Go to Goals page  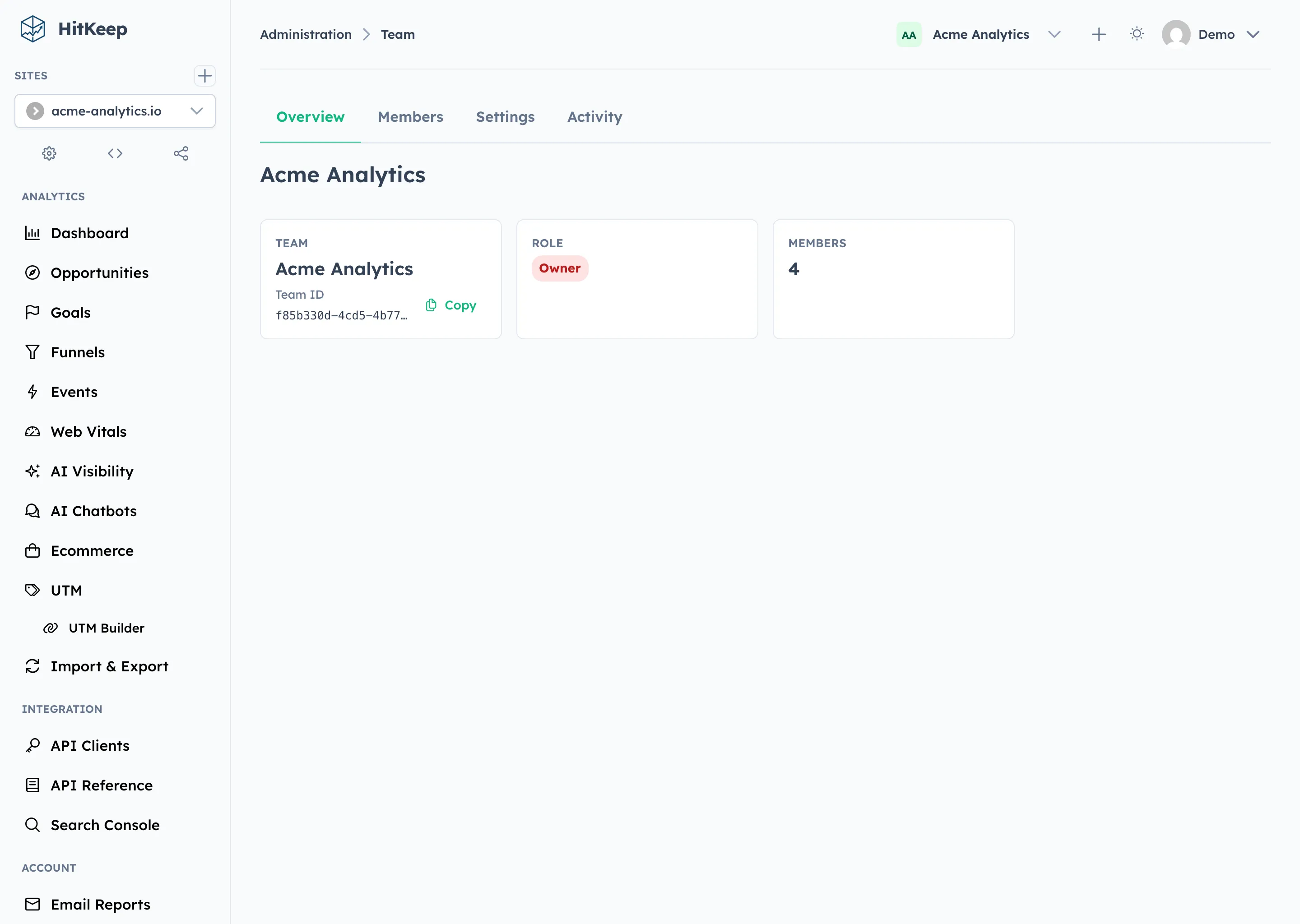point(115,312)
